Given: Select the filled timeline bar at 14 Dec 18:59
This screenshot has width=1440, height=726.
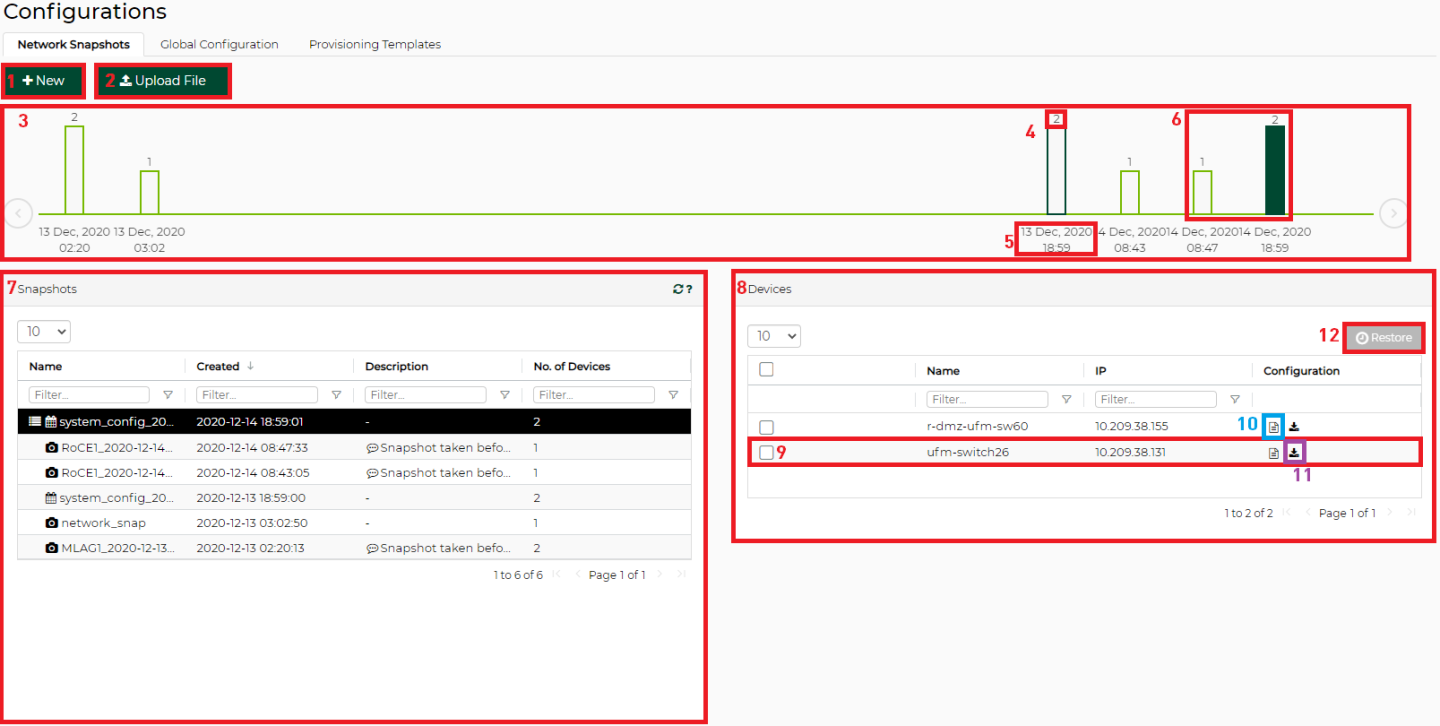Looking at the screenshot, I should [x=1275, y=170].
